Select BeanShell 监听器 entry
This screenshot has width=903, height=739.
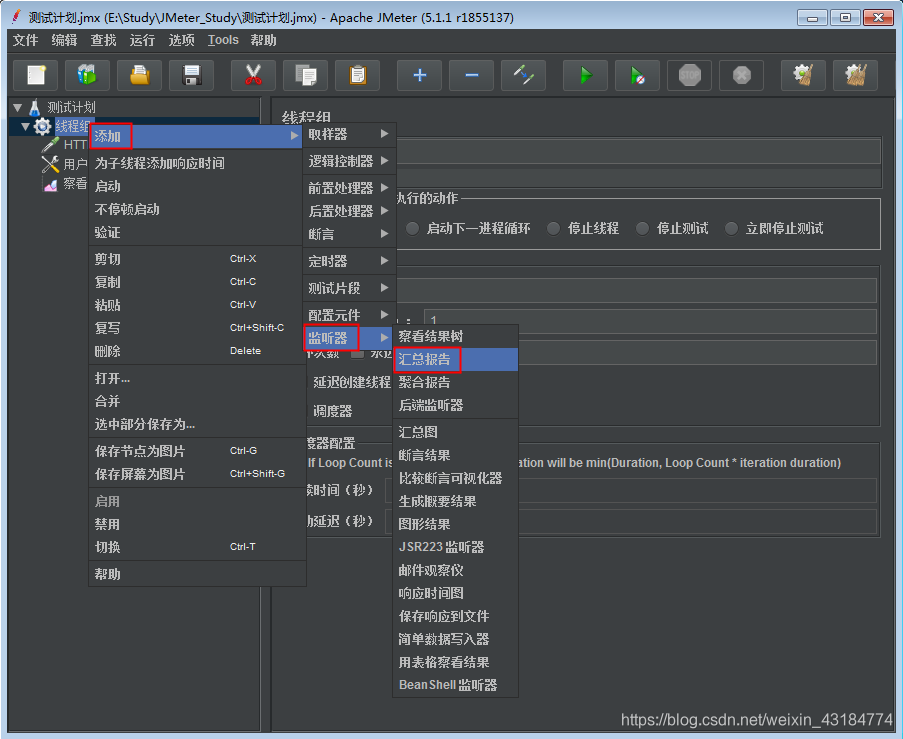pyautogui.click(x=456, y=685)
